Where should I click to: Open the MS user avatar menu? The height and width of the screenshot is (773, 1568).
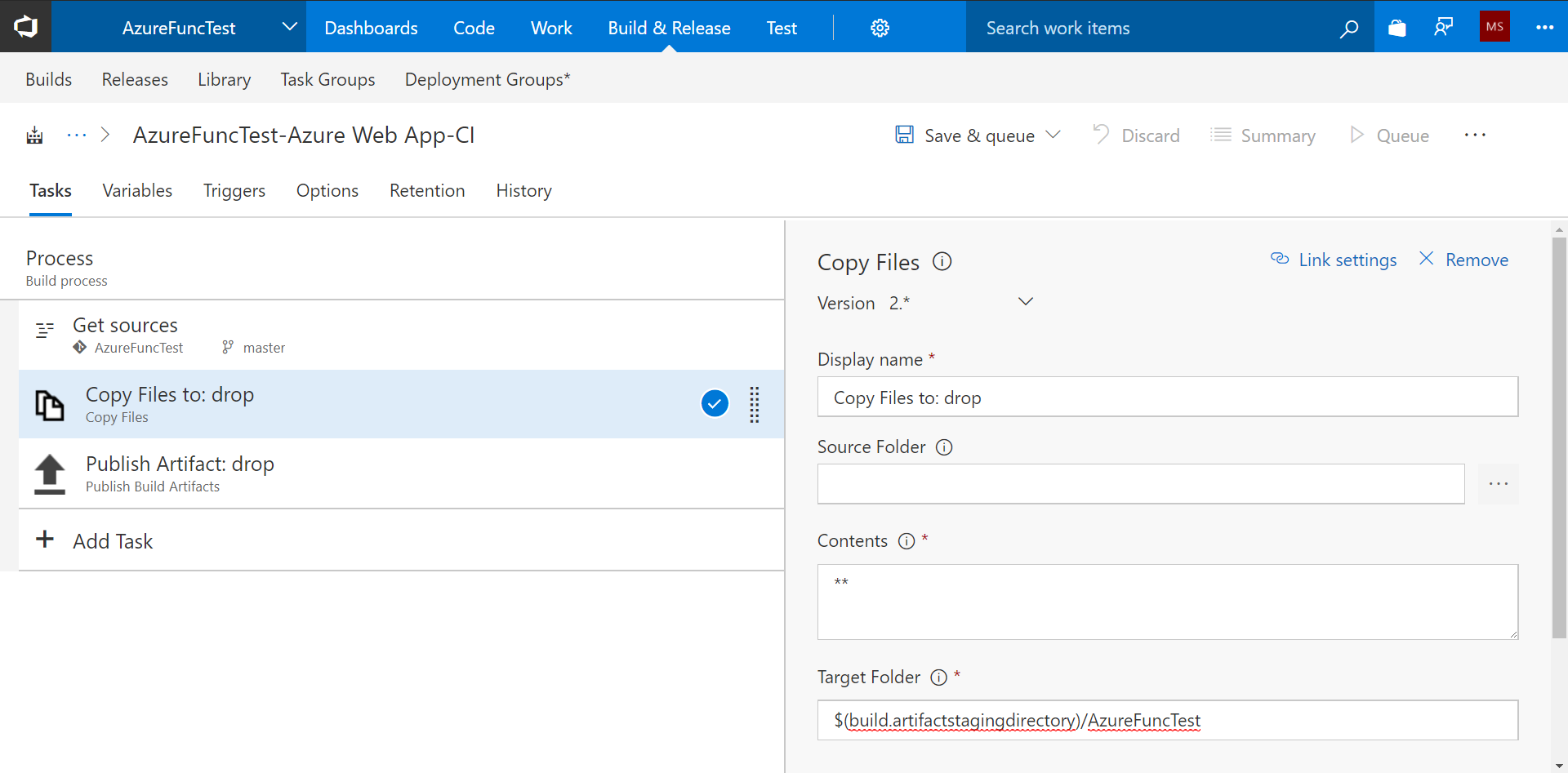point(1494,27)
